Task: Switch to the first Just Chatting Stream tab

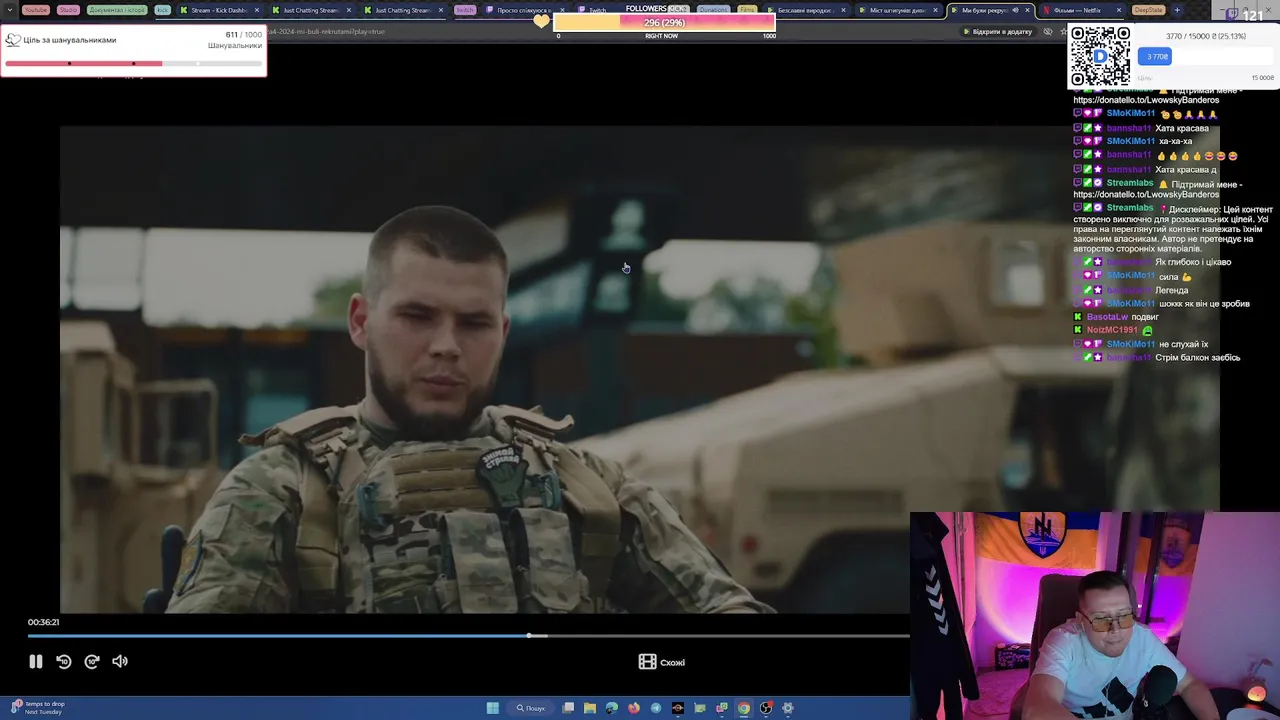Action: [x=309, y=10]
